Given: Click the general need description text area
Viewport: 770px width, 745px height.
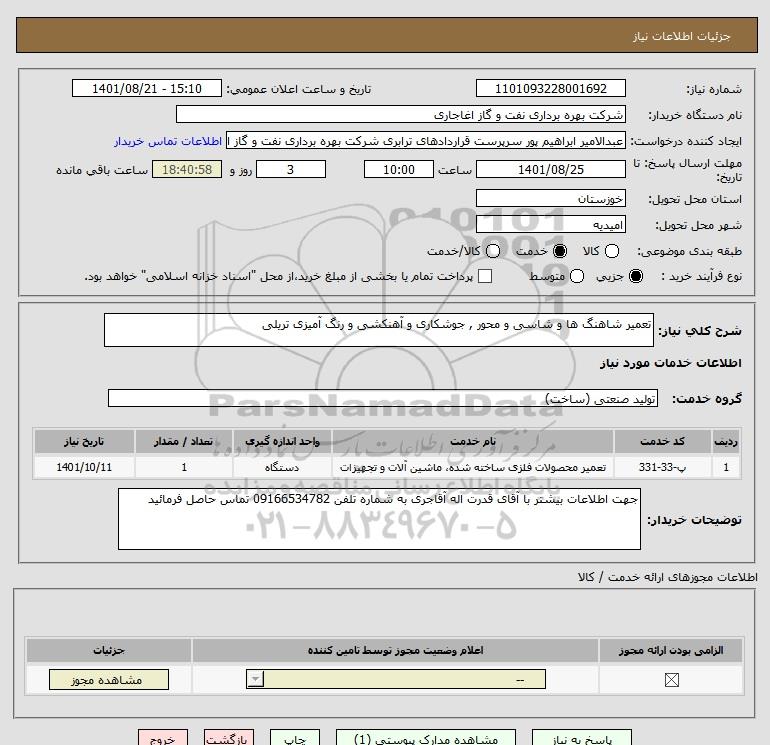Looking at the screenshot, I should (x=379, y=330).
